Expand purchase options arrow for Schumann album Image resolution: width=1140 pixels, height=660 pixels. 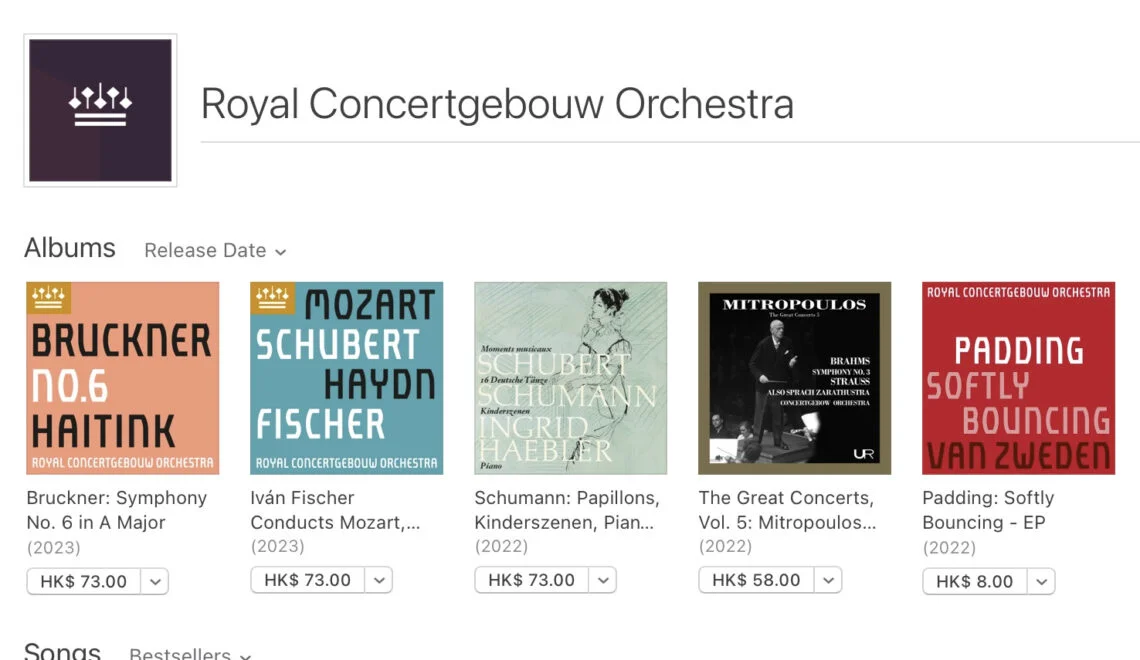point(602,580)
